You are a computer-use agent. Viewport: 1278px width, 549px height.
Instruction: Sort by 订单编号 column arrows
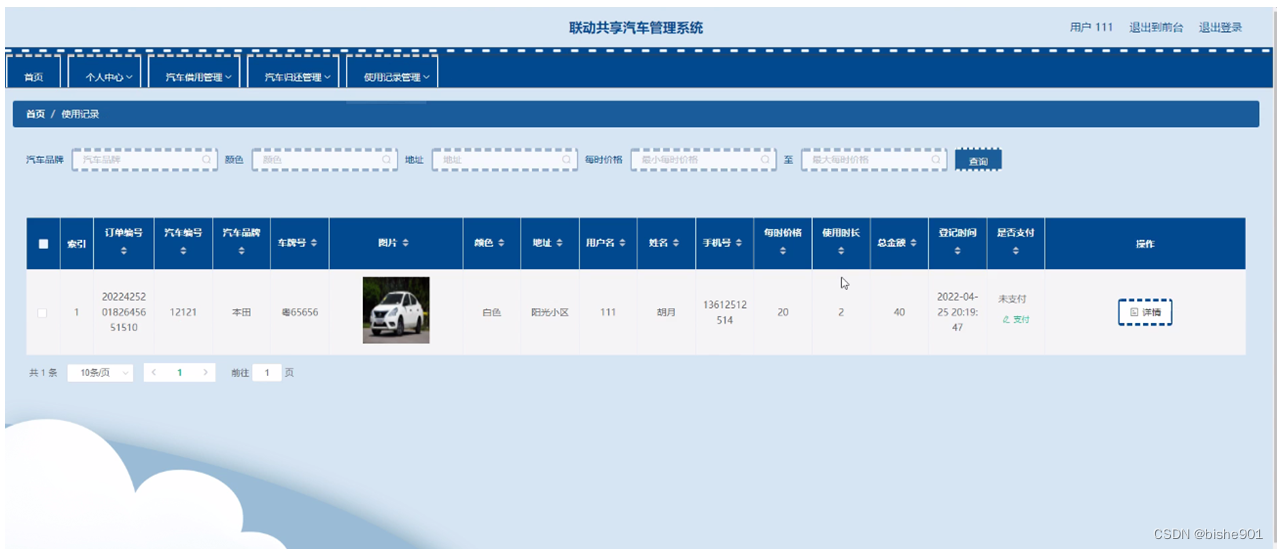pyautogui.click(x=123, y=252)
